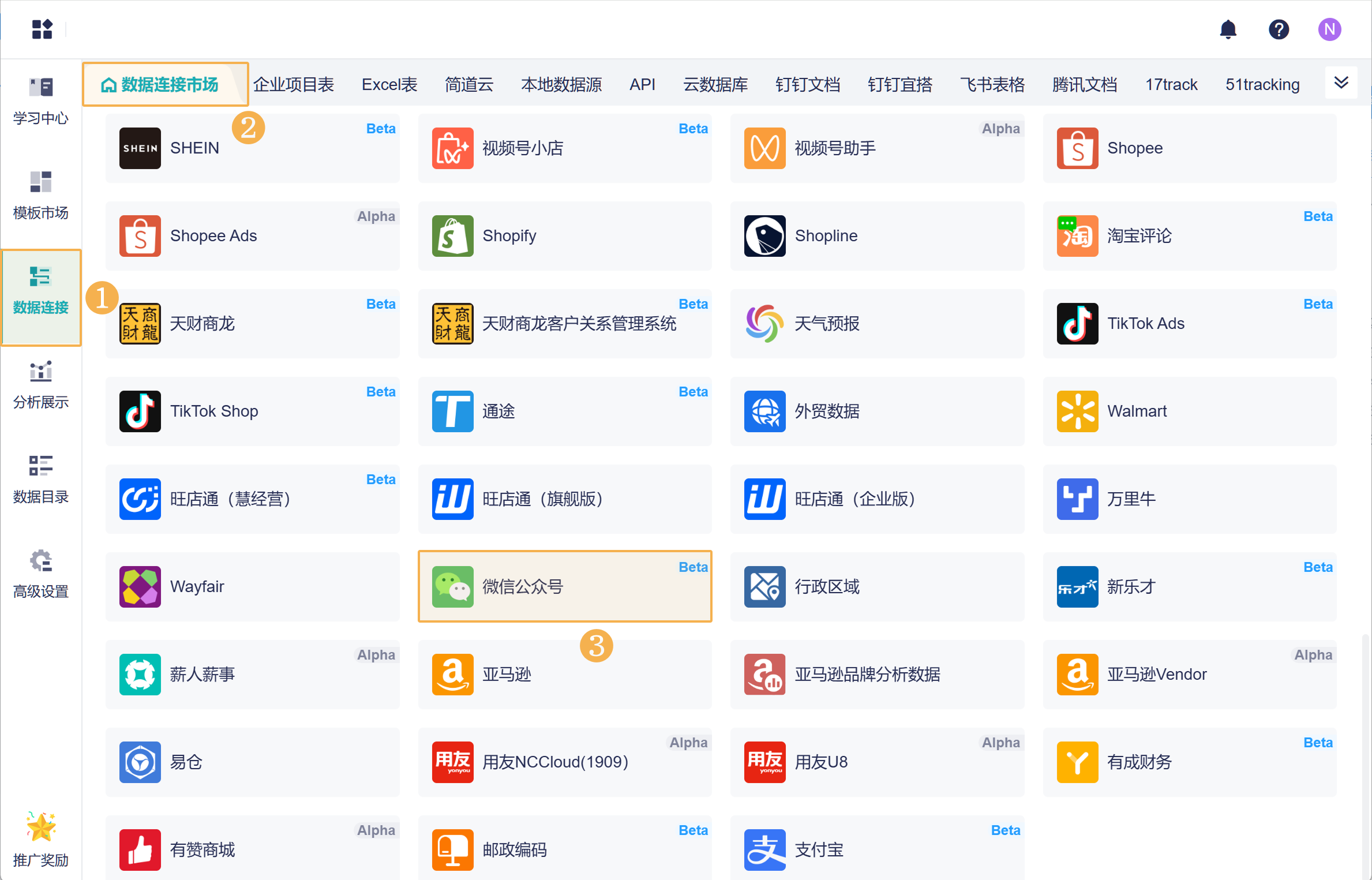Open the app grid menu icon
Image resolution: width=1372 pixels, height=880 pixels.
click(x=42, y=29)
